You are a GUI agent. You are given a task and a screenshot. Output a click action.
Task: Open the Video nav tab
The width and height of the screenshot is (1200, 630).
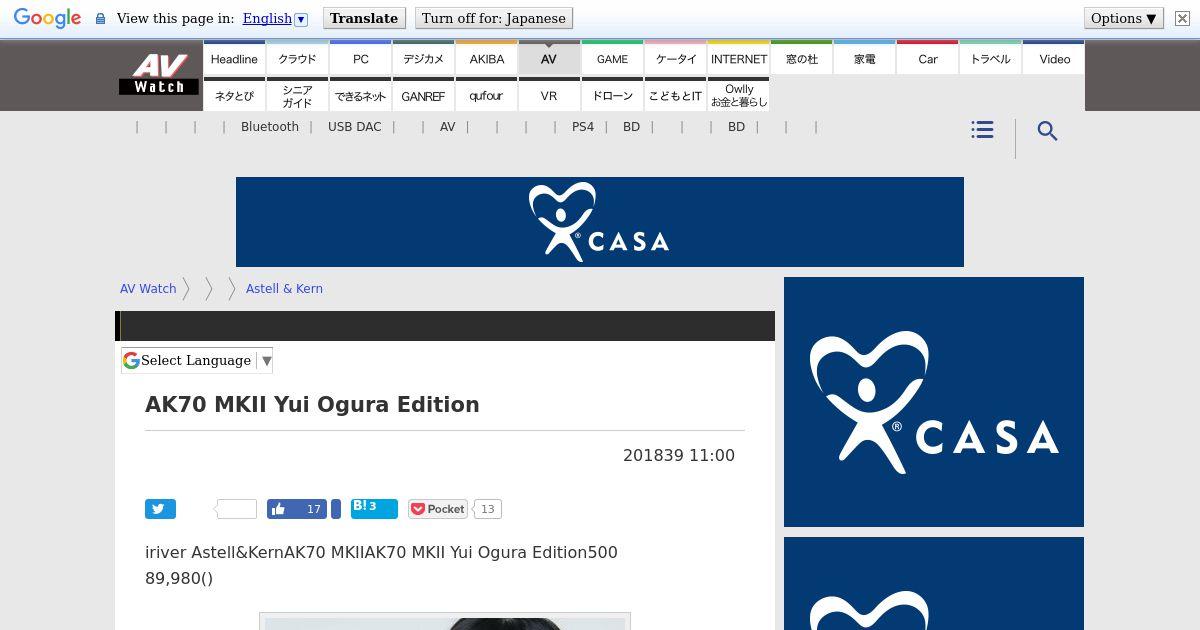click(1054, 58)
